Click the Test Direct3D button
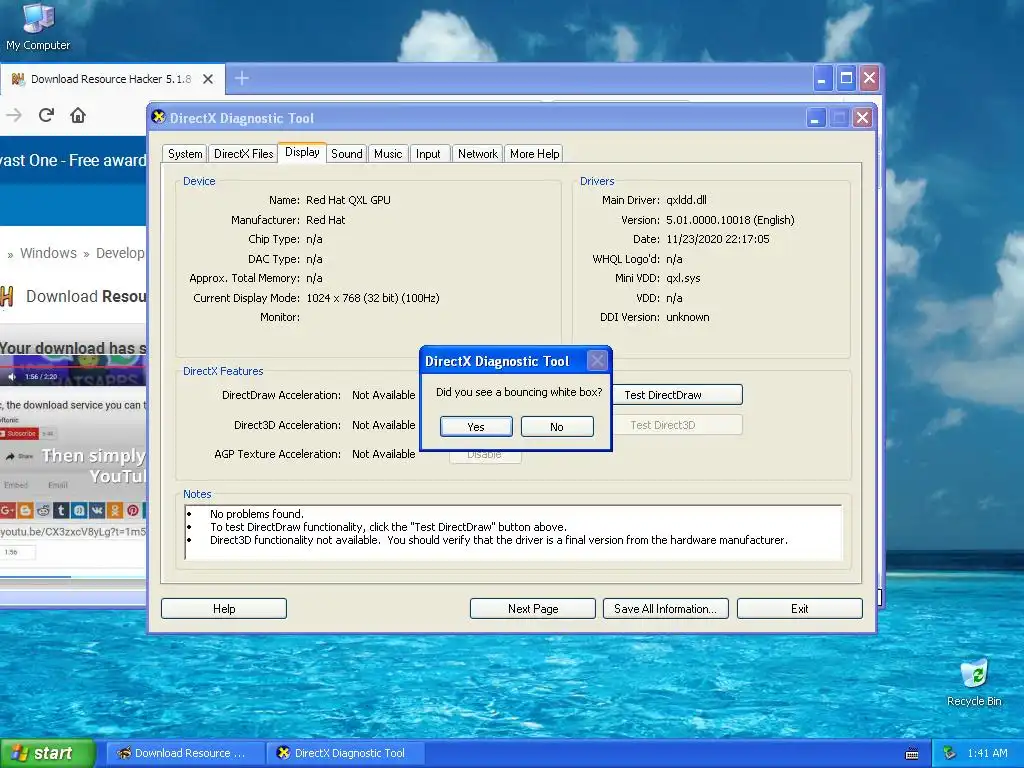Image resolution: width=1024 pixels, height=768 pixels. (x=677, y=424)
